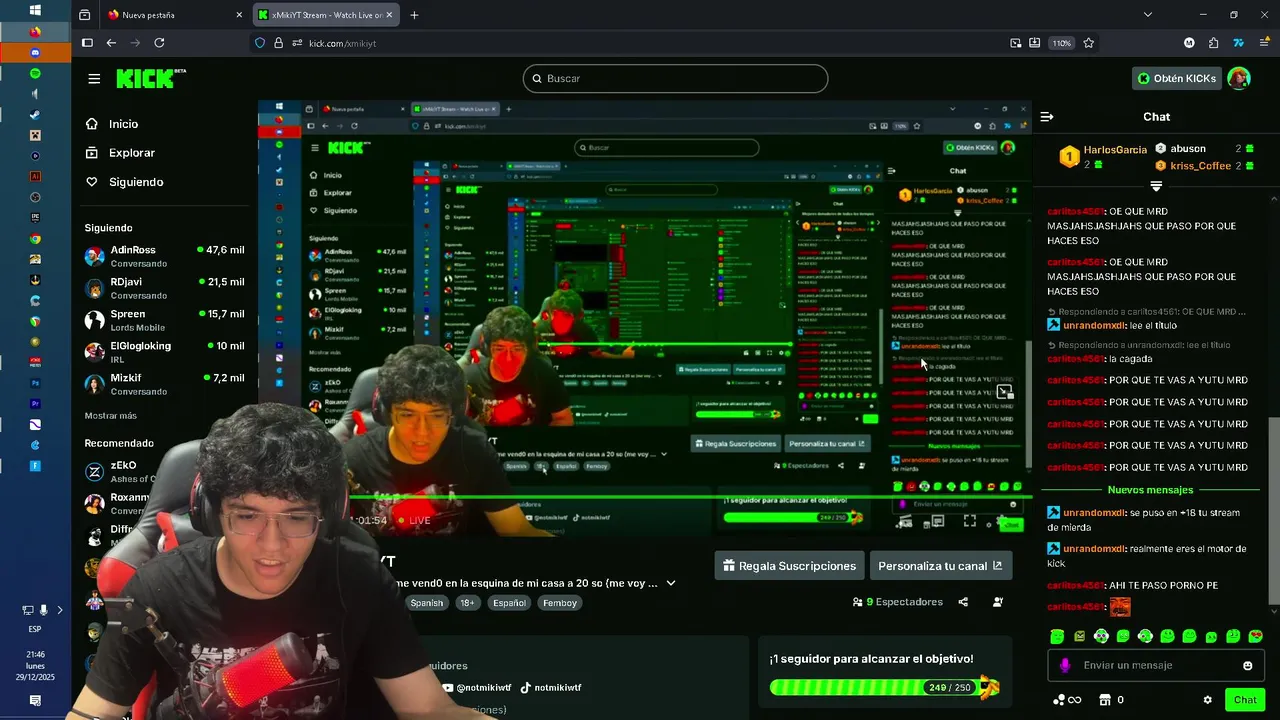The height and width of the screenshot is (720, 1280).
Task: Click the Spanish tag
Action: tap(426, 603)
